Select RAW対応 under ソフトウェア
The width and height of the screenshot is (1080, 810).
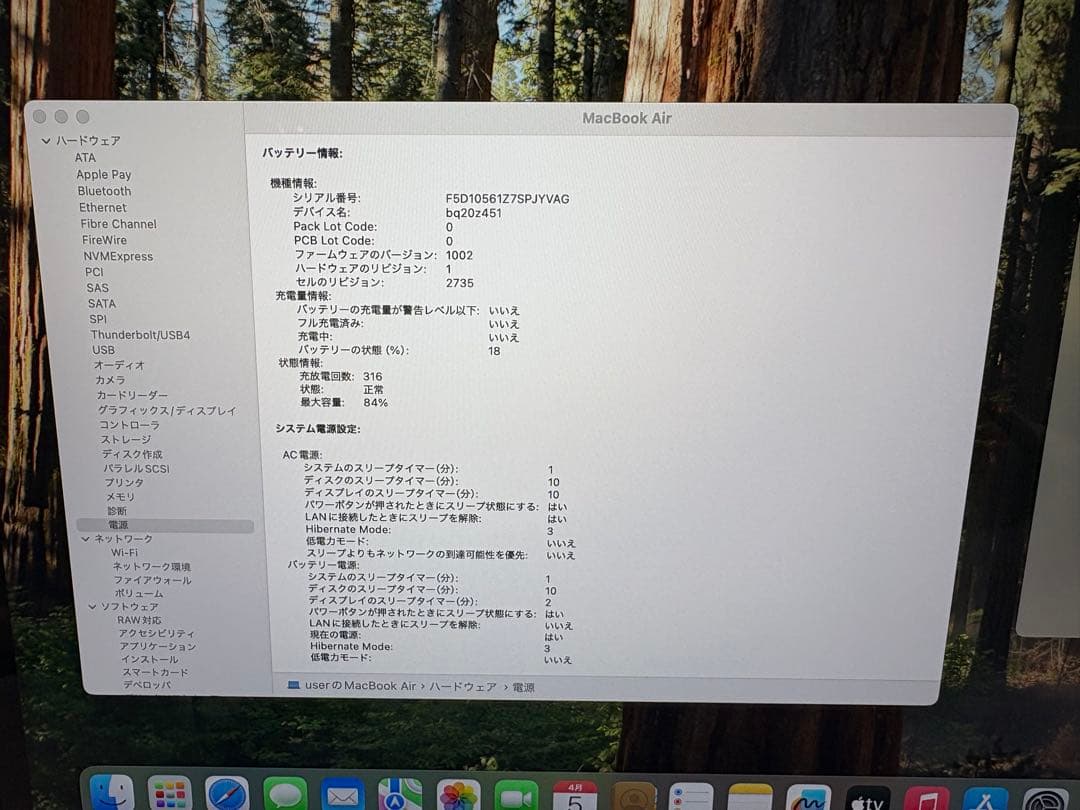coord(139,621)
